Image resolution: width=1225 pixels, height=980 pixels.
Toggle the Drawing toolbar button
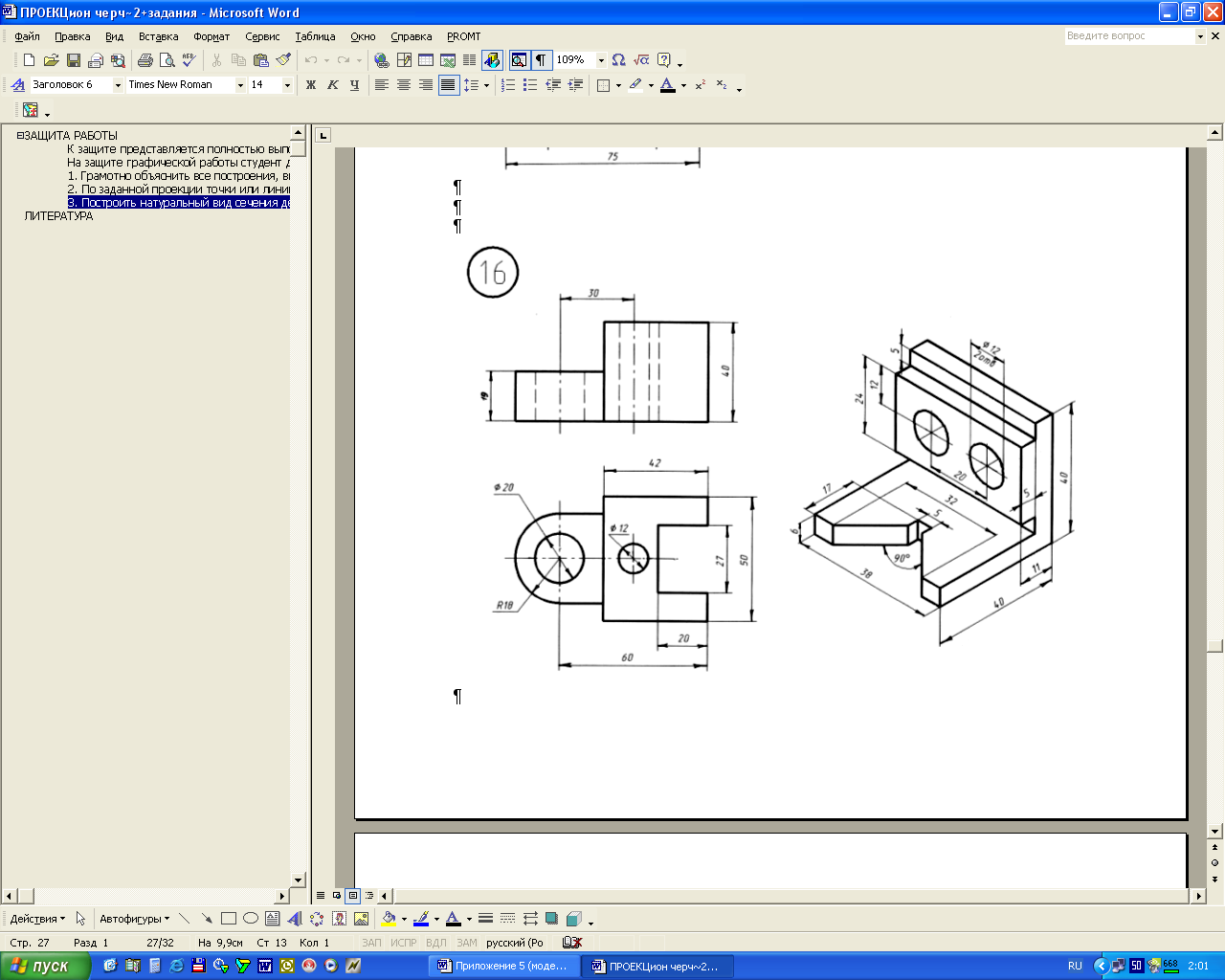(x=492, y=60)
